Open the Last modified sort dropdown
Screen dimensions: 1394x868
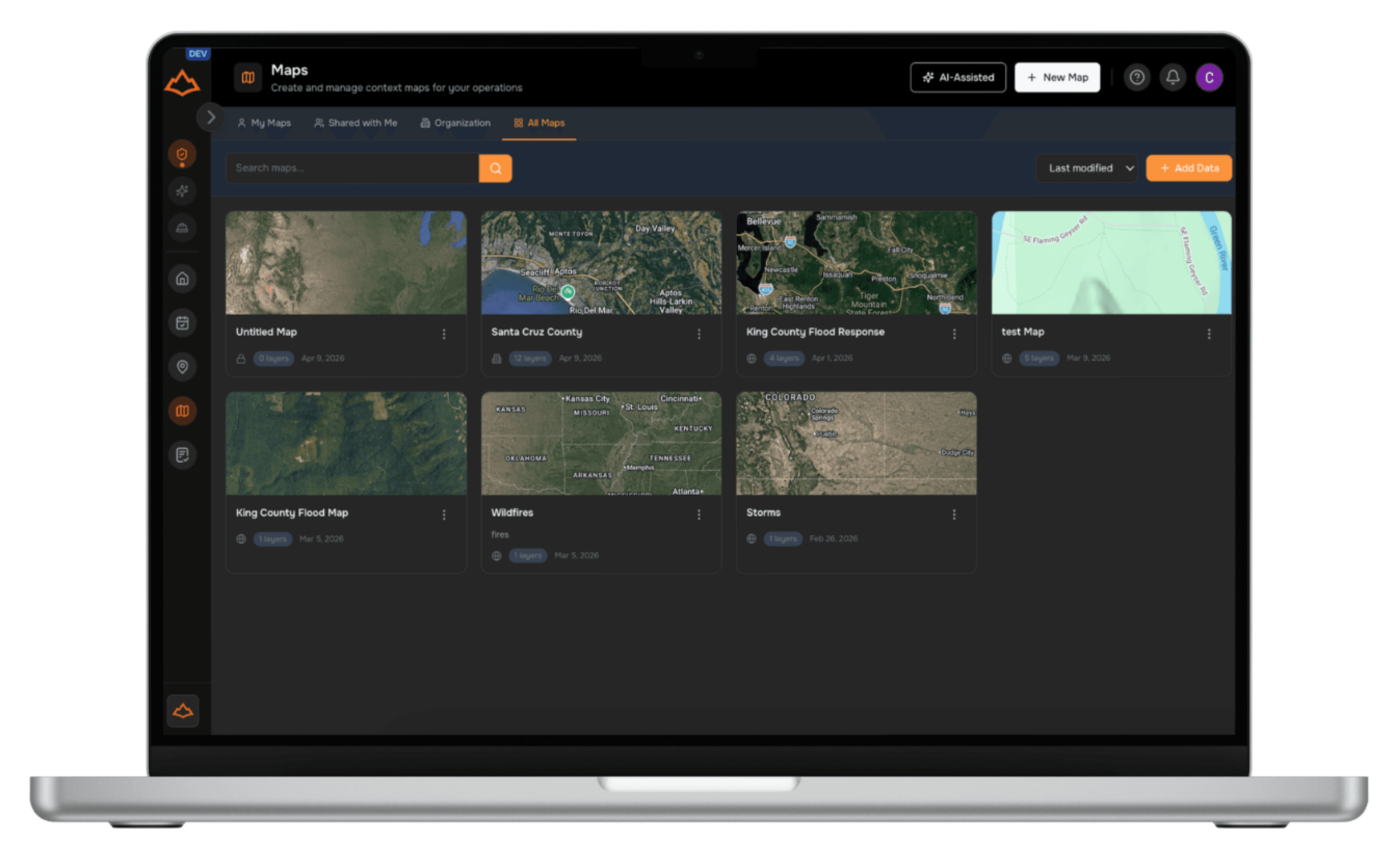[x=1086, y=168]
